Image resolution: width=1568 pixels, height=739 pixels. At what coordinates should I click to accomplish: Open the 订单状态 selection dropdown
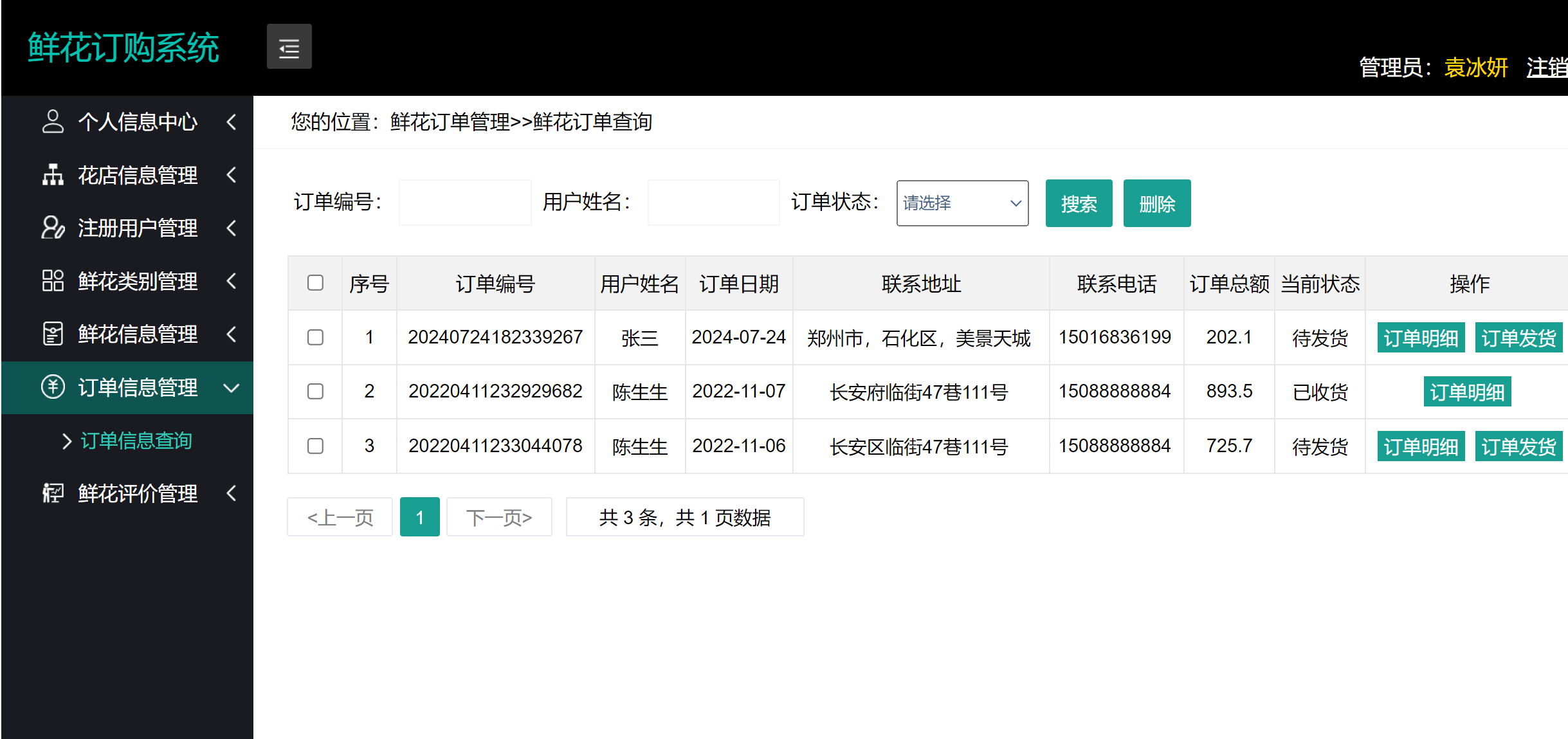[962, 203]
